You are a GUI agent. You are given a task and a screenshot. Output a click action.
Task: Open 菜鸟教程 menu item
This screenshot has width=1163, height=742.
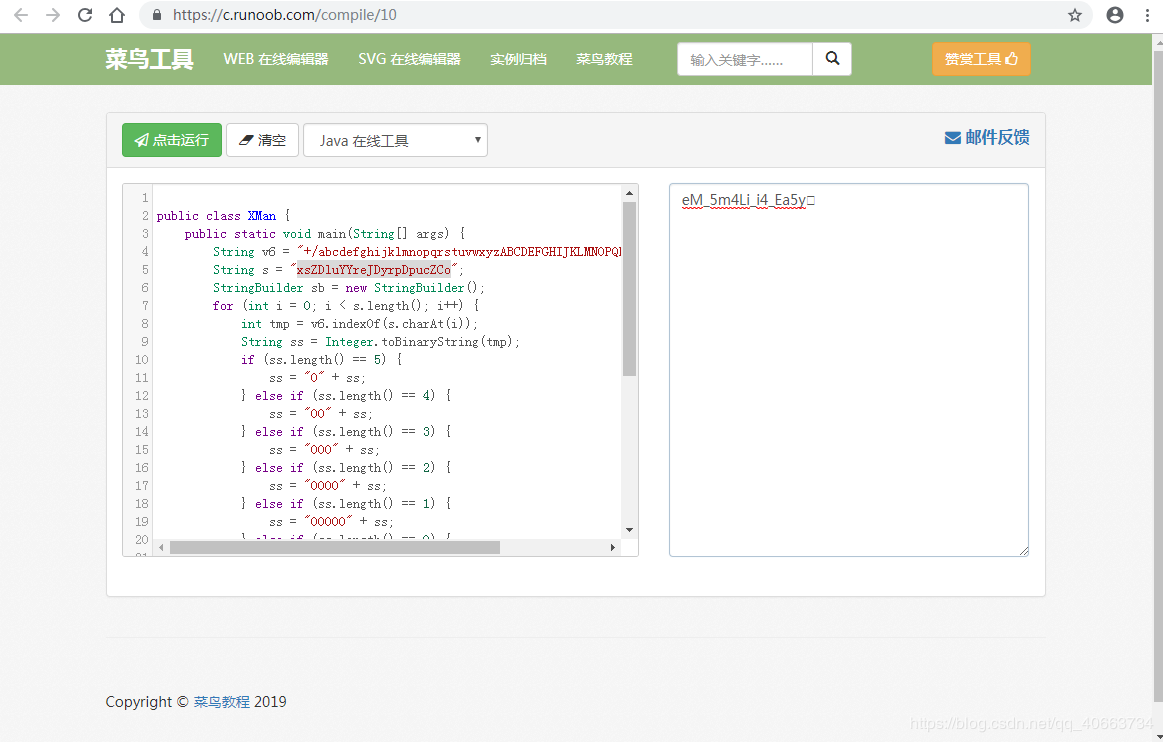coord(604,59)
